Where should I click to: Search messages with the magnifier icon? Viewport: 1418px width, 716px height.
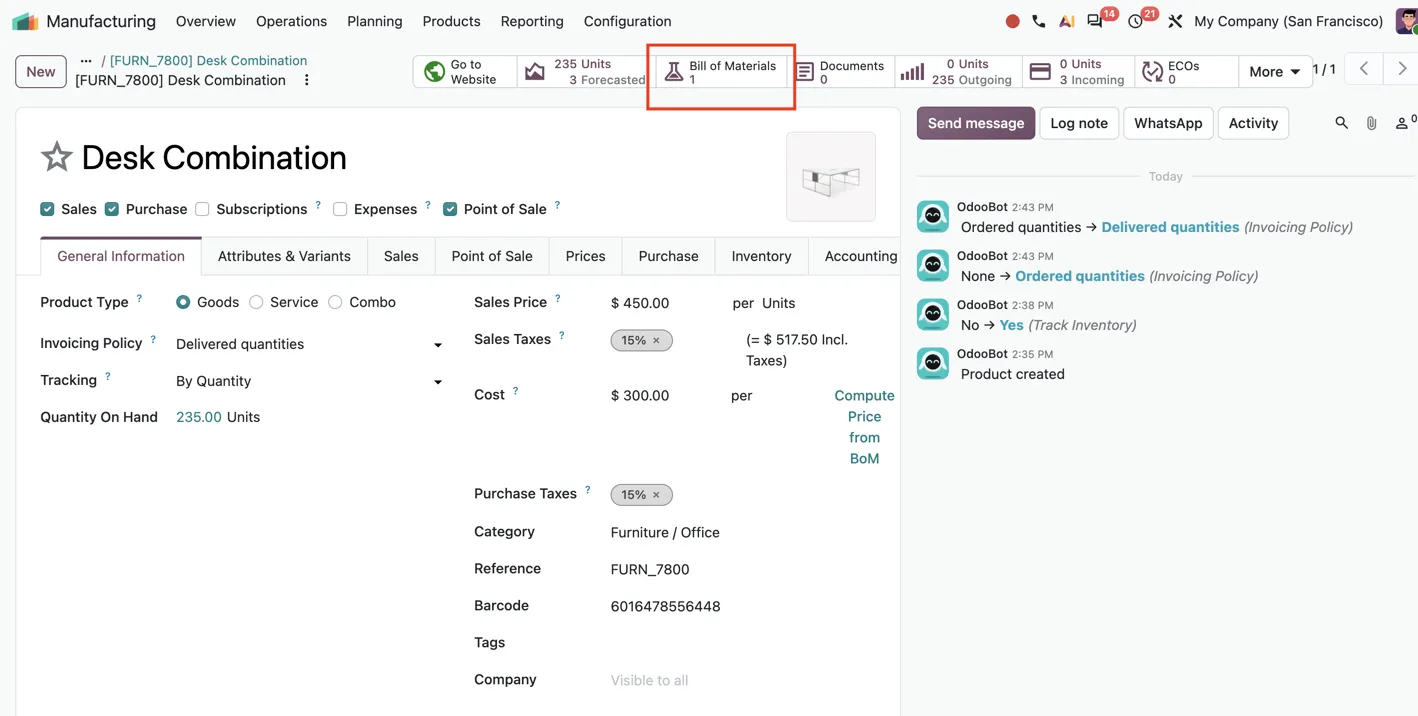[1341, 123]
